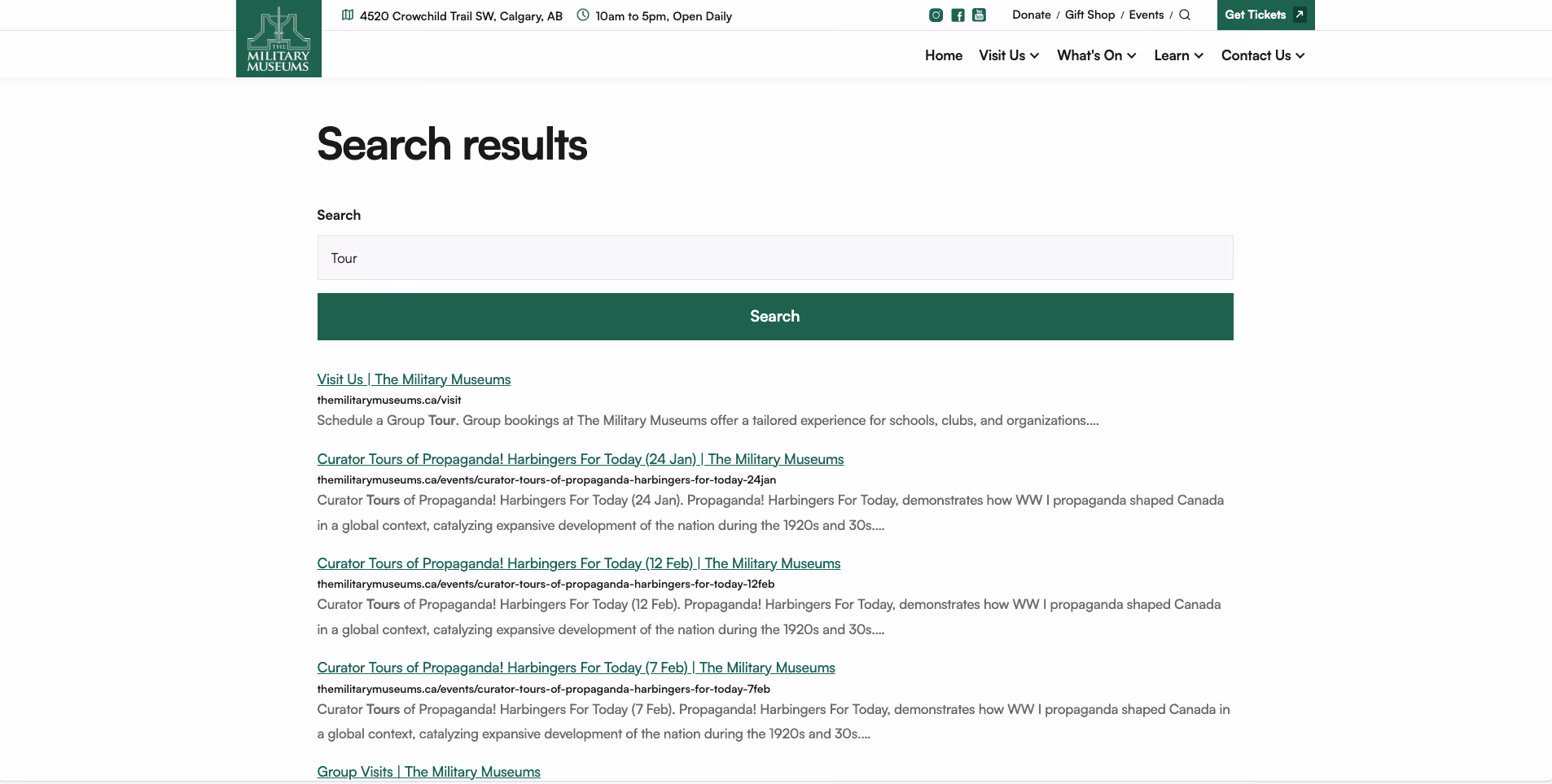Click the 4520 Crowchild Trail SW address text
This screenshot has width=1552, height=784.
point(461,16)
